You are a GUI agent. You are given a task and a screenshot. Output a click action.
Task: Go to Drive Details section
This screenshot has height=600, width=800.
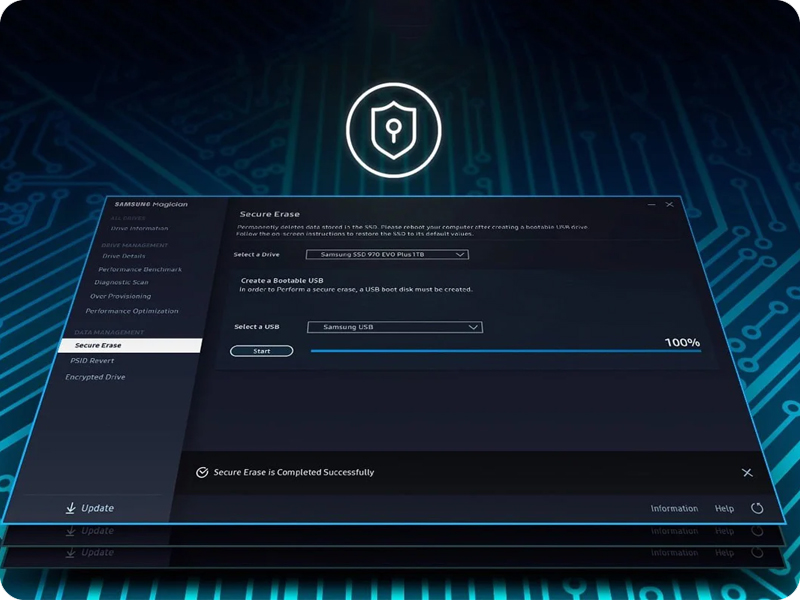124,256
